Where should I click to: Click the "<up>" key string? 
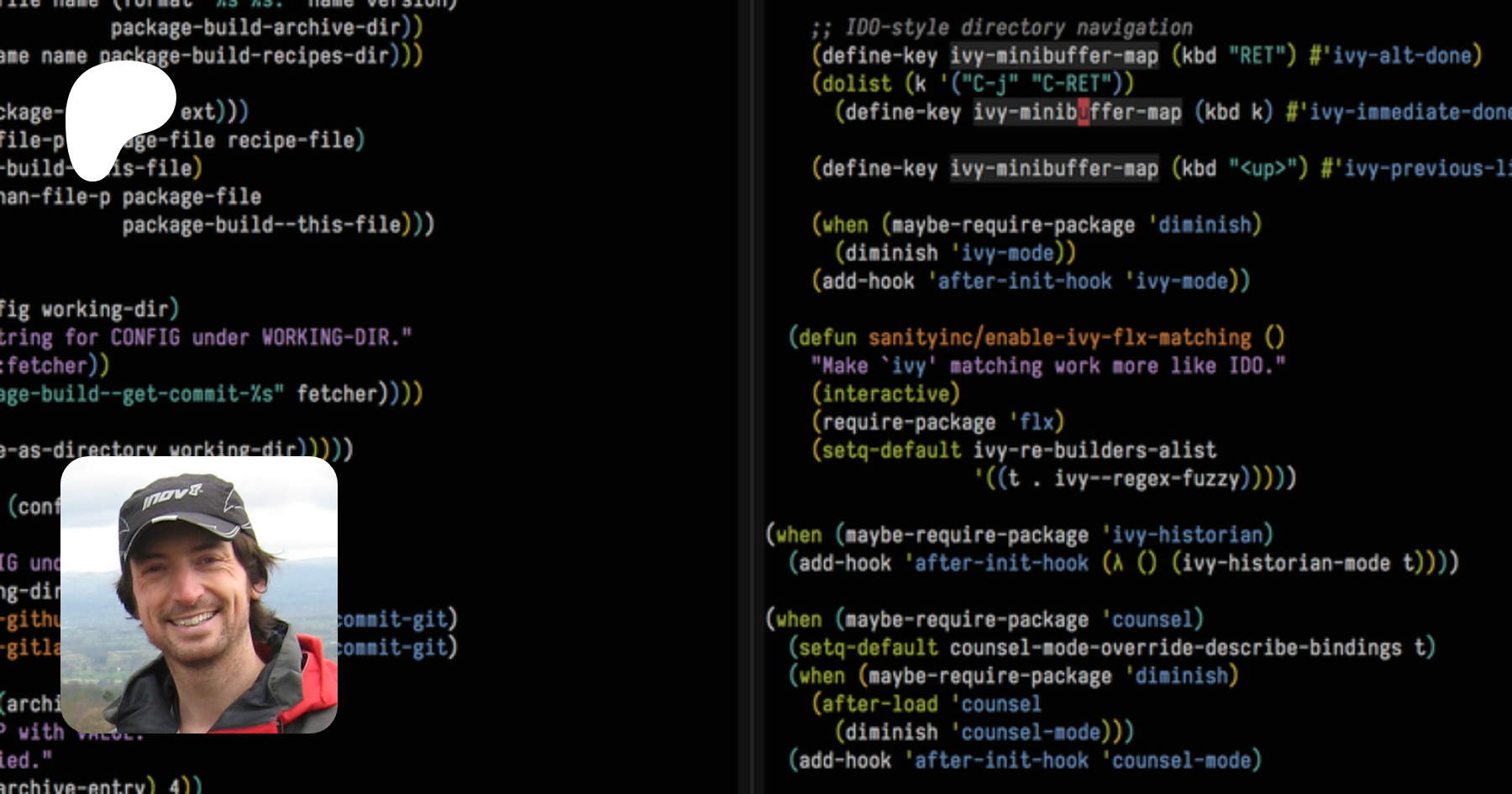point(1262,169)
